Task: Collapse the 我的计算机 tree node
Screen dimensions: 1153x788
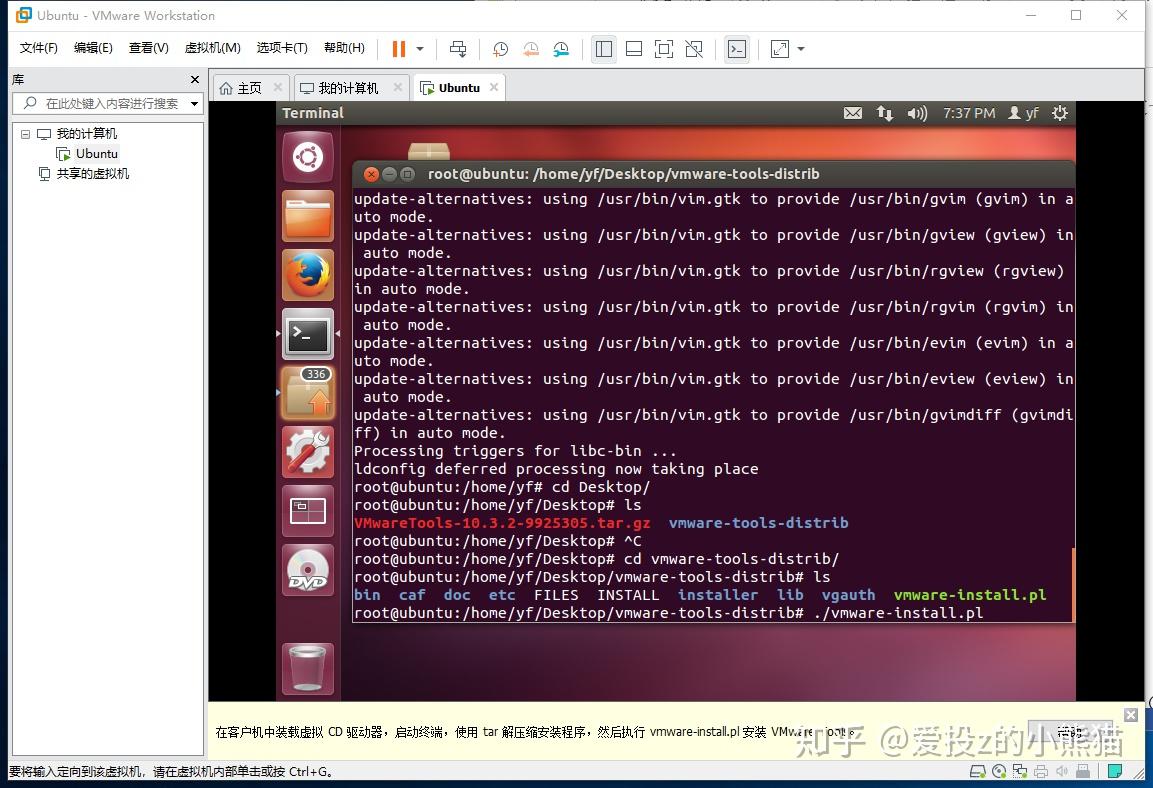Action: (x=25, y=134)
